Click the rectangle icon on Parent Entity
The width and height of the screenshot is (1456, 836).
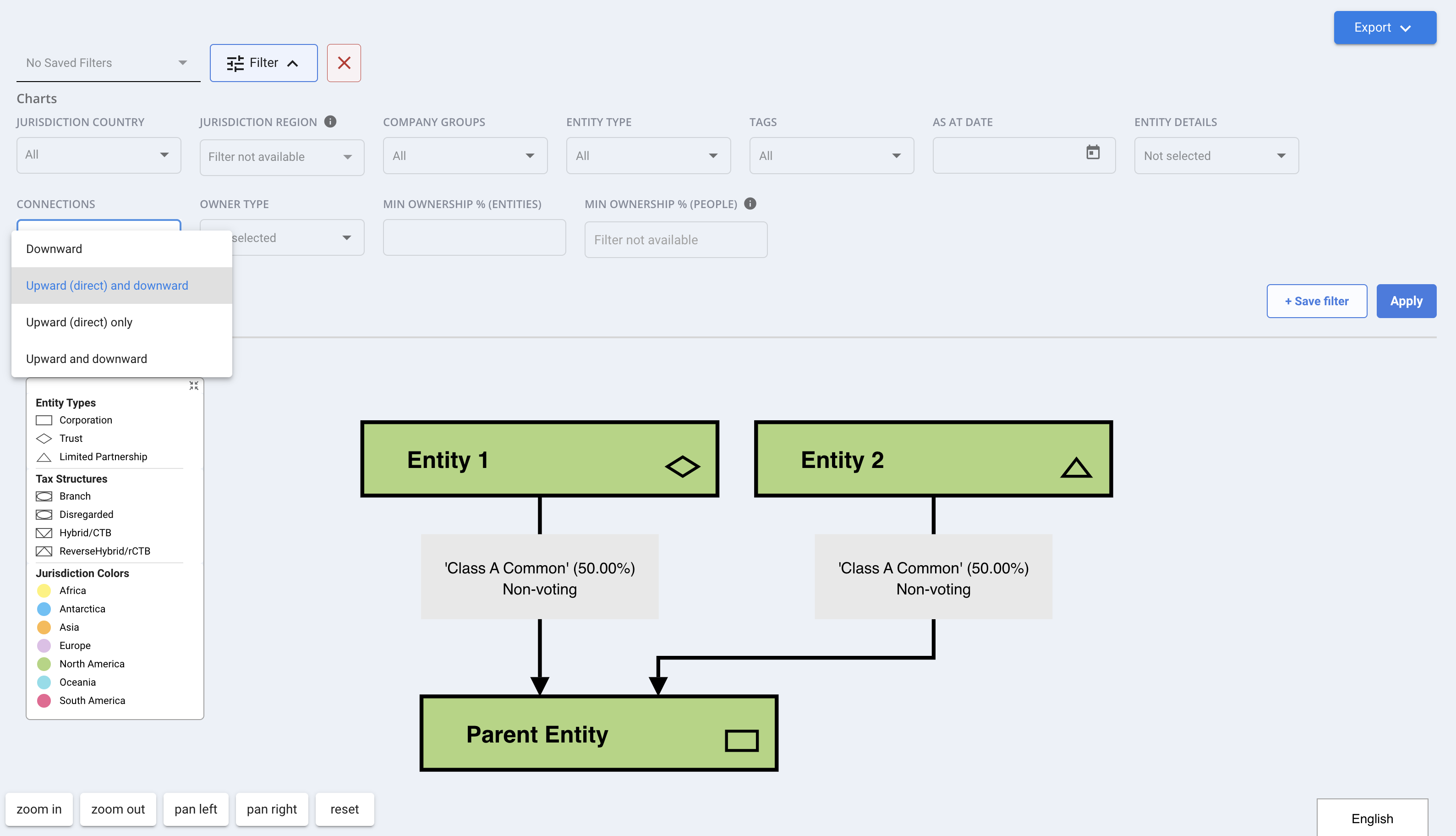tap(741, 741)
